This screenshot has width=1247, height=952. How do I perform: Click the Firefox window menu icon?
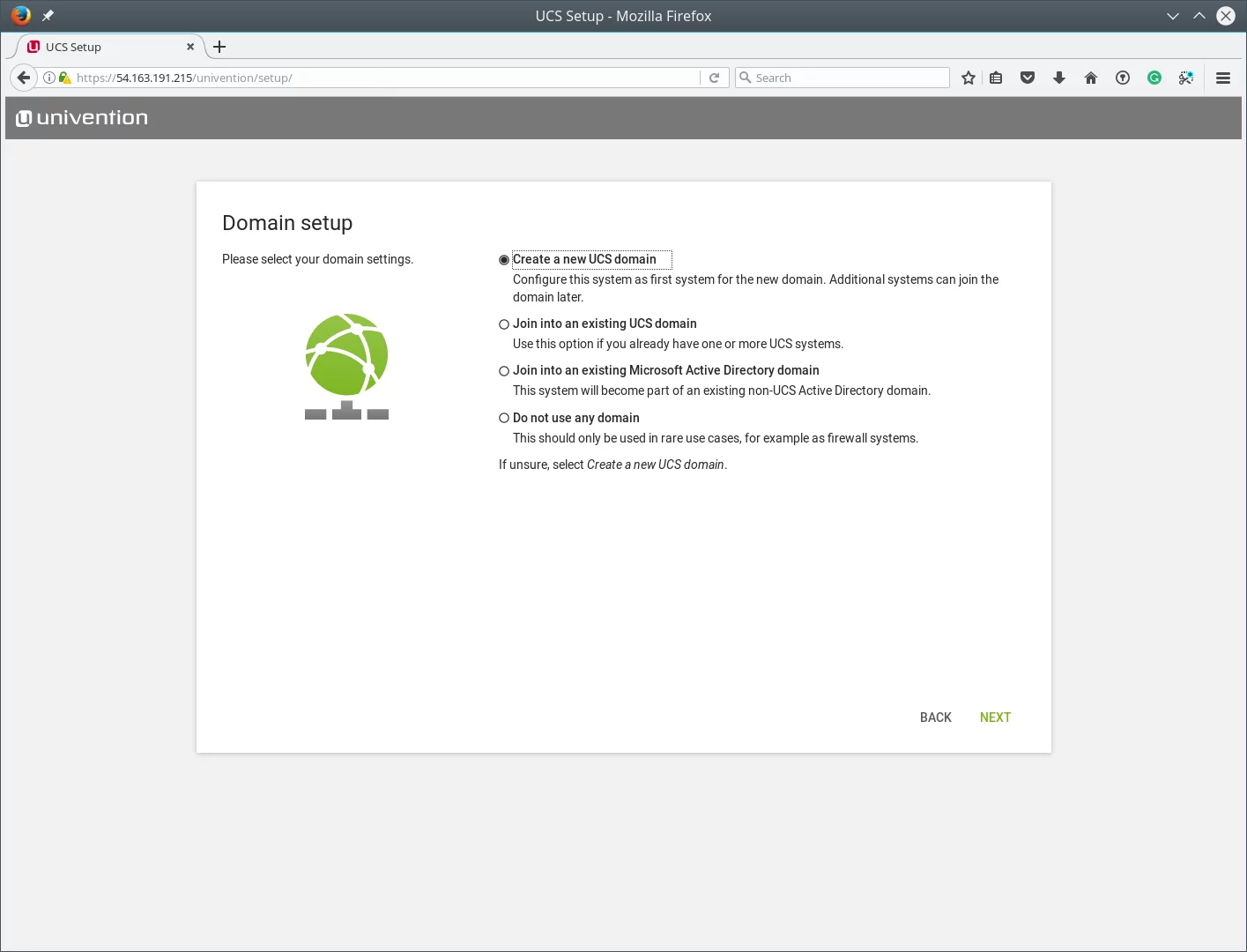pyautogui.click(x=21, y=15)
